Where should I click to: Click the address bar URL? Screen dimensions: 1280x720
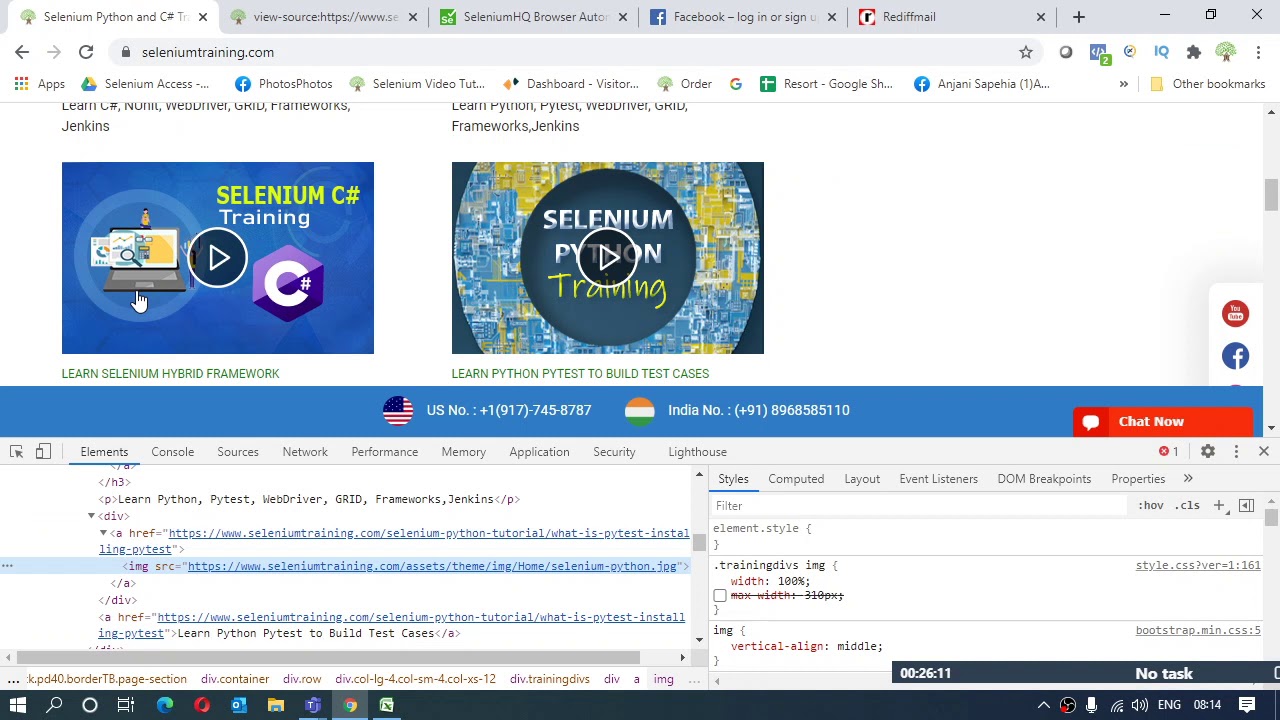208,52
